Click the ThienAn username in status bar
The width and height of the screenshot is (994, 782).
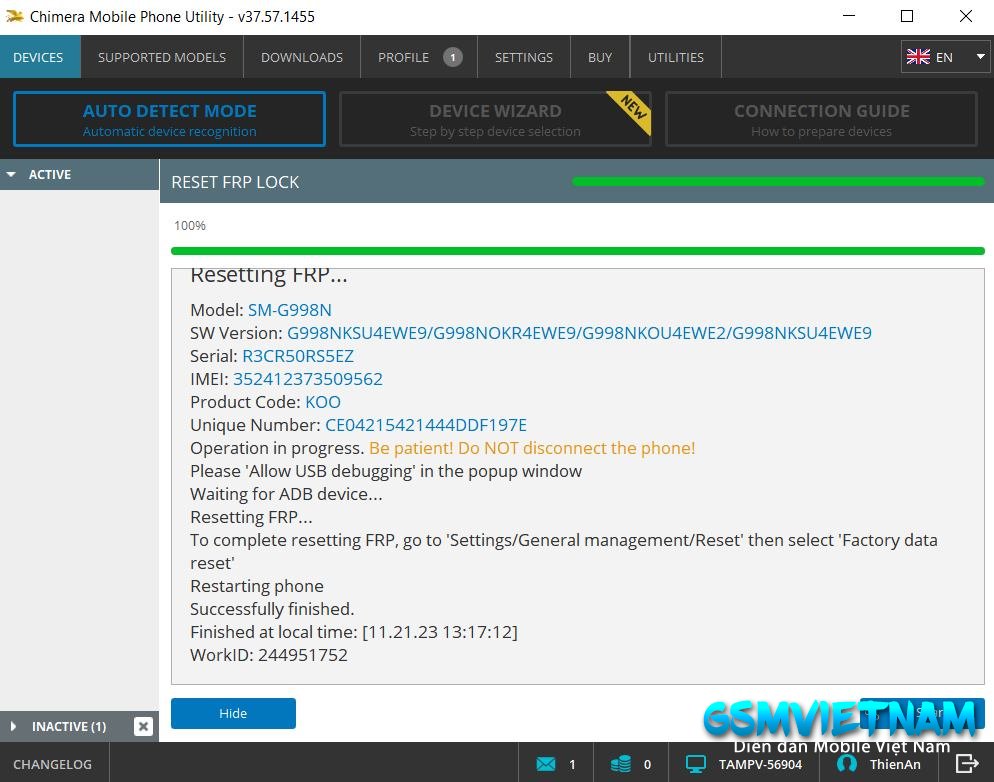(895, 764)
